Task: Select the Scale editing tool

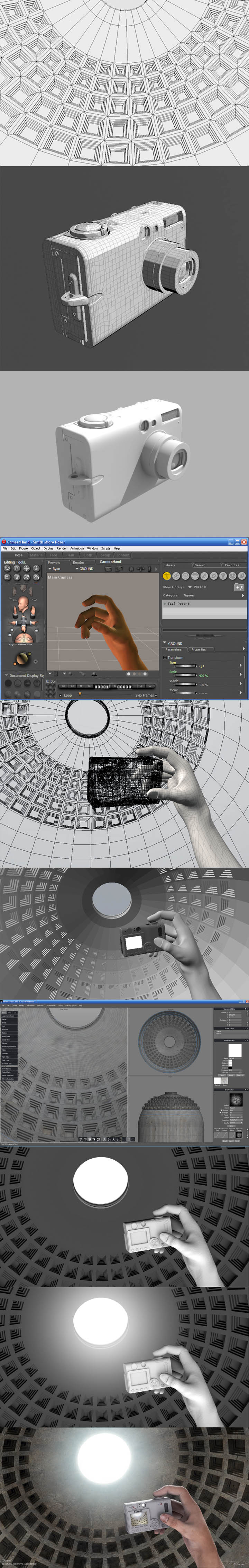Action: [7, 577]
